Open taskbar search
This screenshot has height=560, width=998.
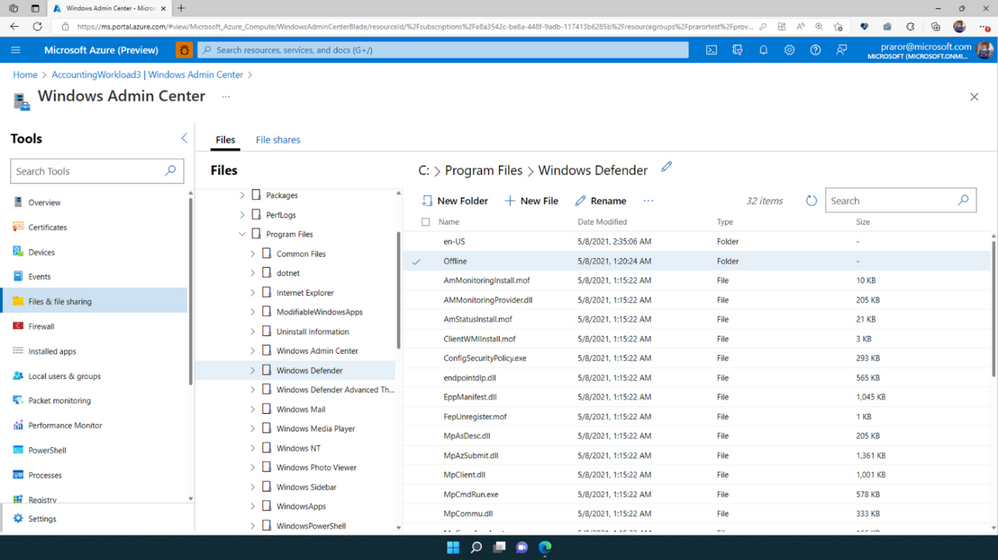click(476, 547)
